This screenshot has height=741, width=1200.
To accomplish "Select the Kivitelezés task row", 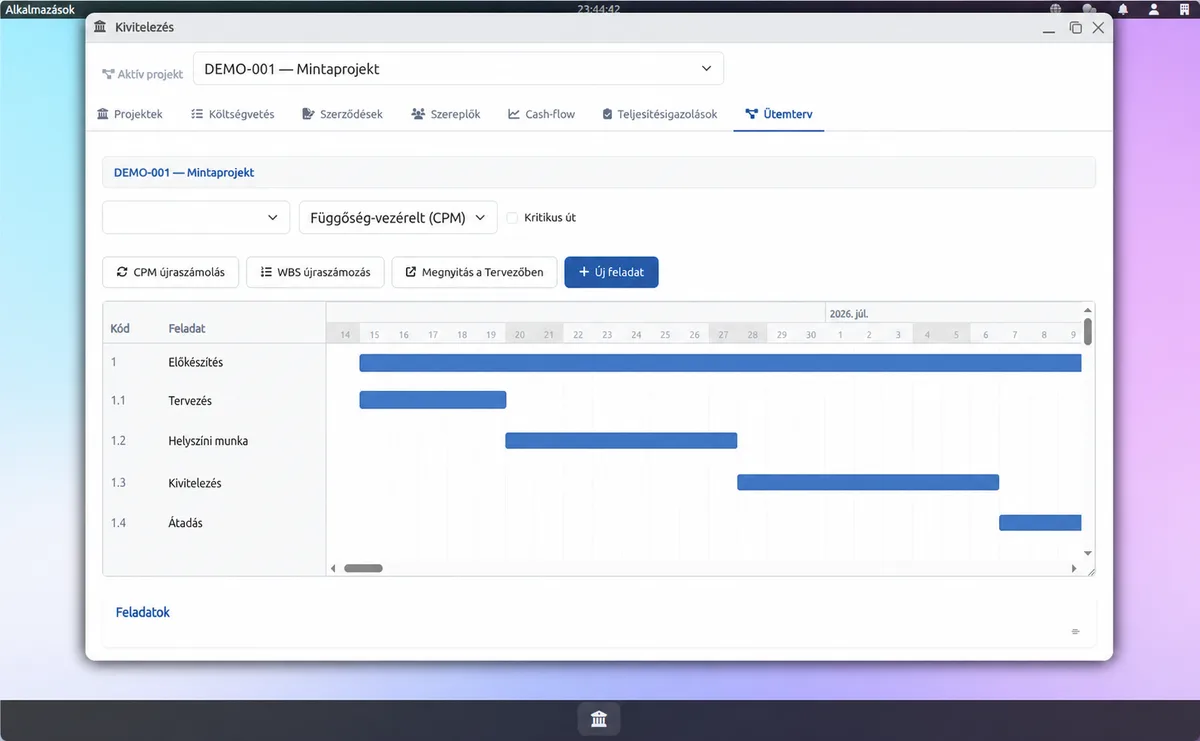I will 214,483.
